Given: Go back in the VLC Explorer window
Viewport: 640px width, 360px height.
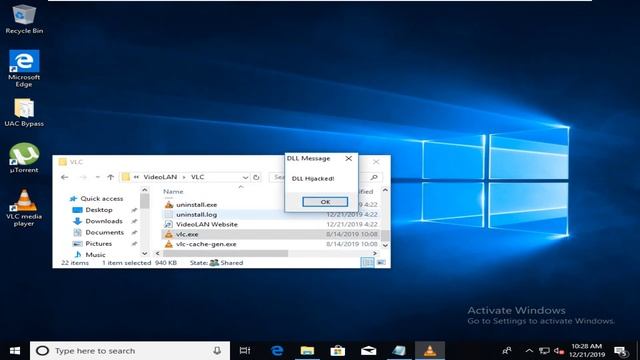Looking at the screenshot, I should pos(64,177).
